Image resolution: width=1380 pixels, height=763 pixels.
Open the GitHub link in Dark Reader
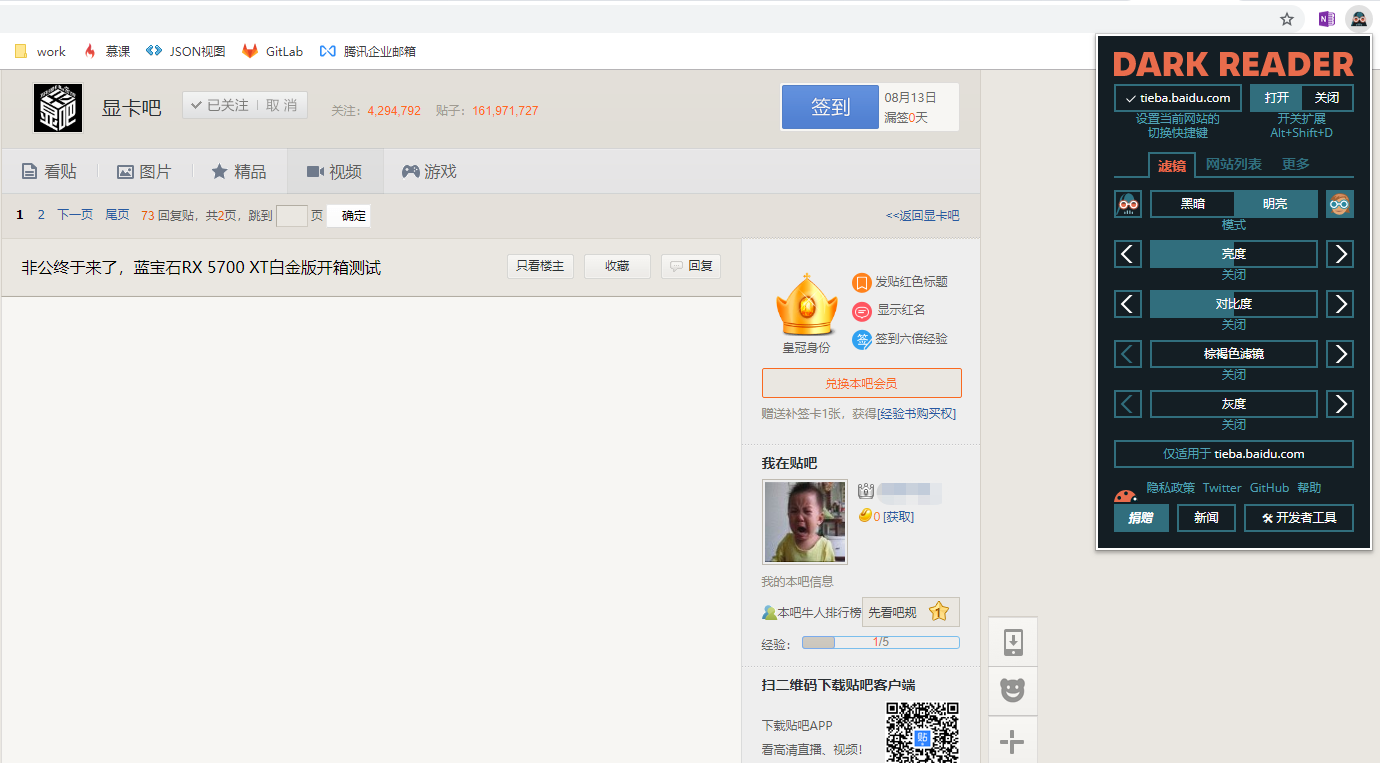pos(1269,488)
